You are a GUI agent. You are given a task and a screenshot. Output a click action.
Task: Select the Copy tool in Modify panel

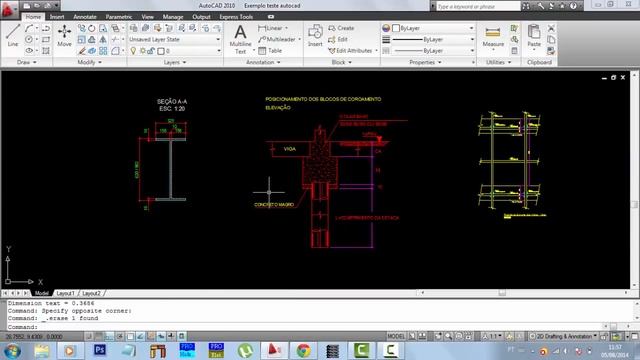click(82, 28)
